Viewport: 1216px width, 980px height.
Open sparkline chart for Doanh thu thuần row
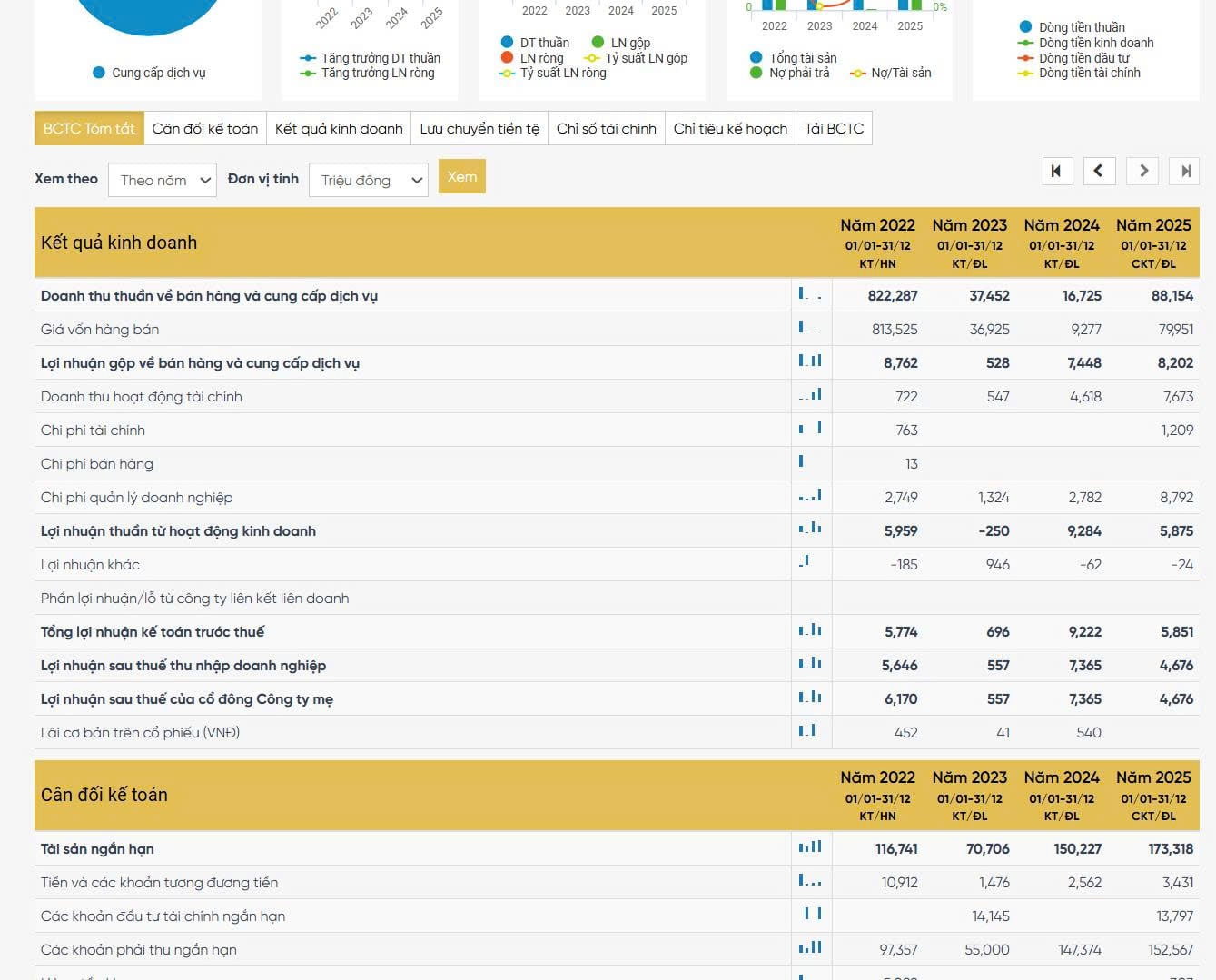tap(810, 295)
